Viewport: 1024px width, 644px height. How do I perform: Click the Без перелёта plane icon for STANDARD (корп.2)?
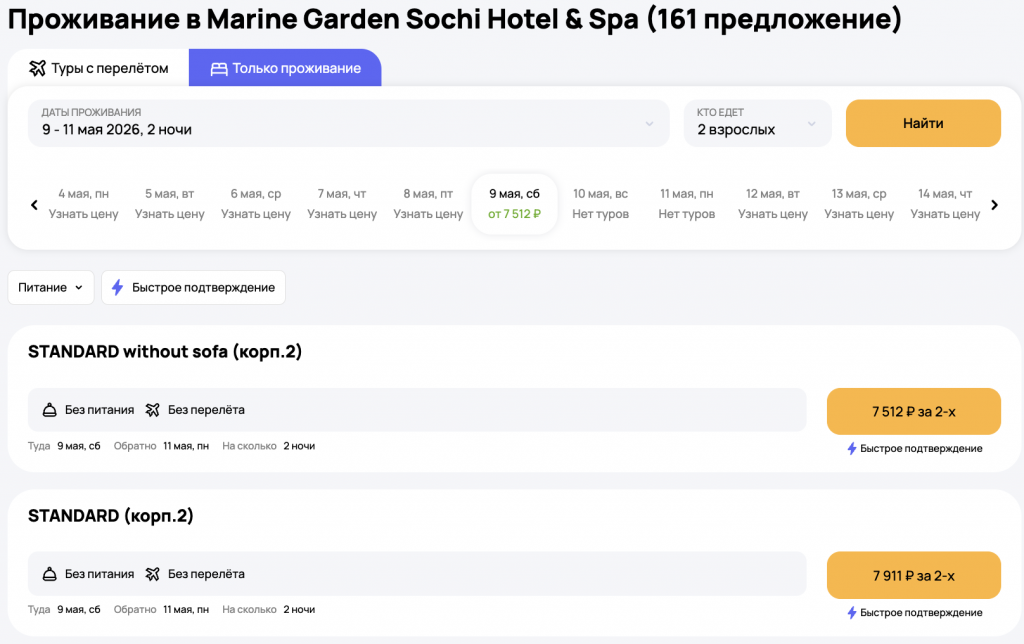coord(152,574)
